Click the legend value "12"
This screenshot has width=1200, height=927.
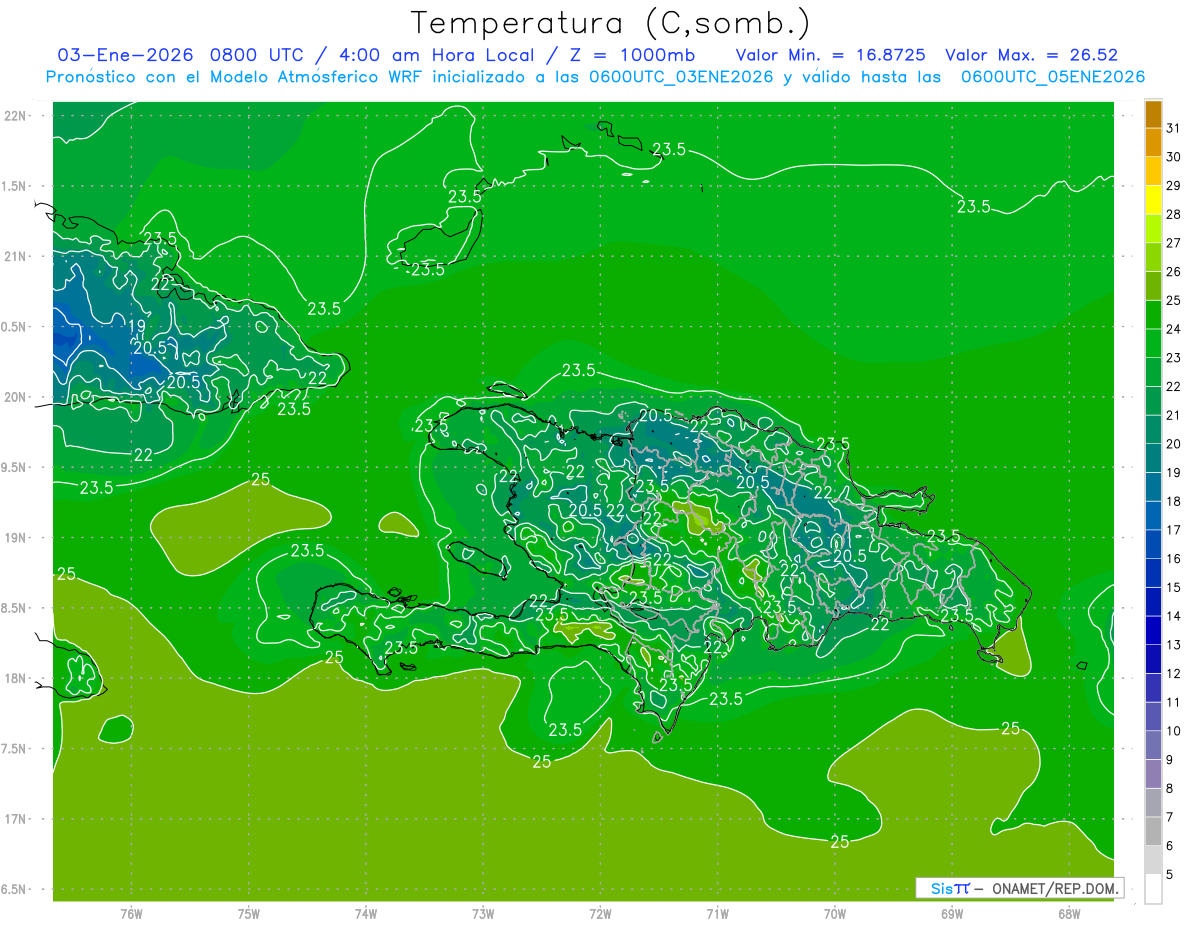pyautogui.click(x=1174, y=673)
